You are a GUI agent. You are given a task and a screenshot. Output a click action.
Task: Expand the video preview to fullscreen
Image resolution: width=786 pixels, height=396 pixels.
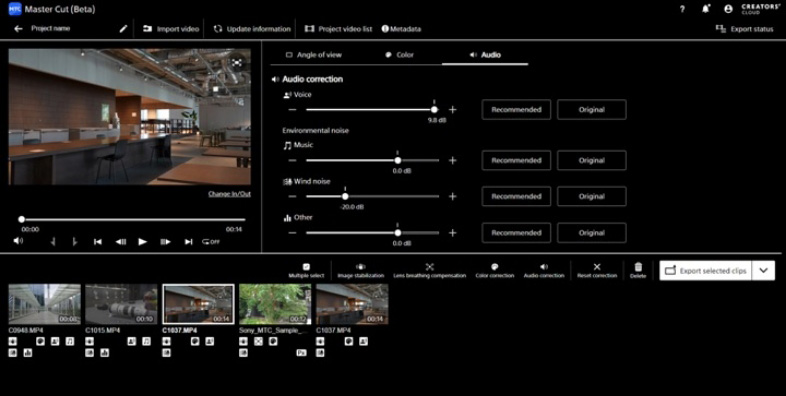click(237, 63)
